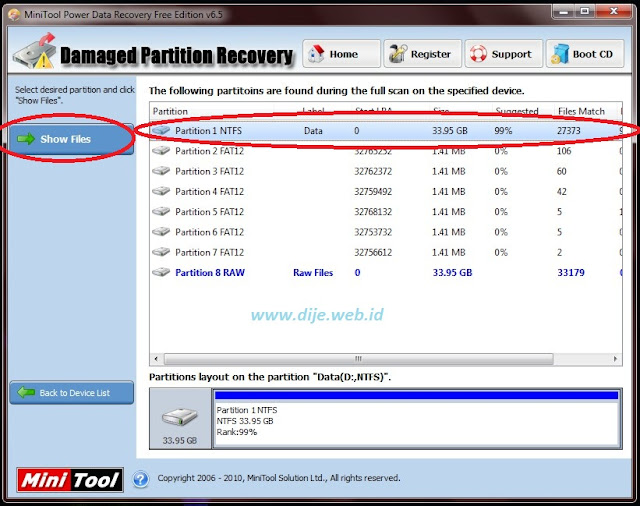640x506 pixels.
Task: Click the Raw Files label cell
Action: click(313, 272)
